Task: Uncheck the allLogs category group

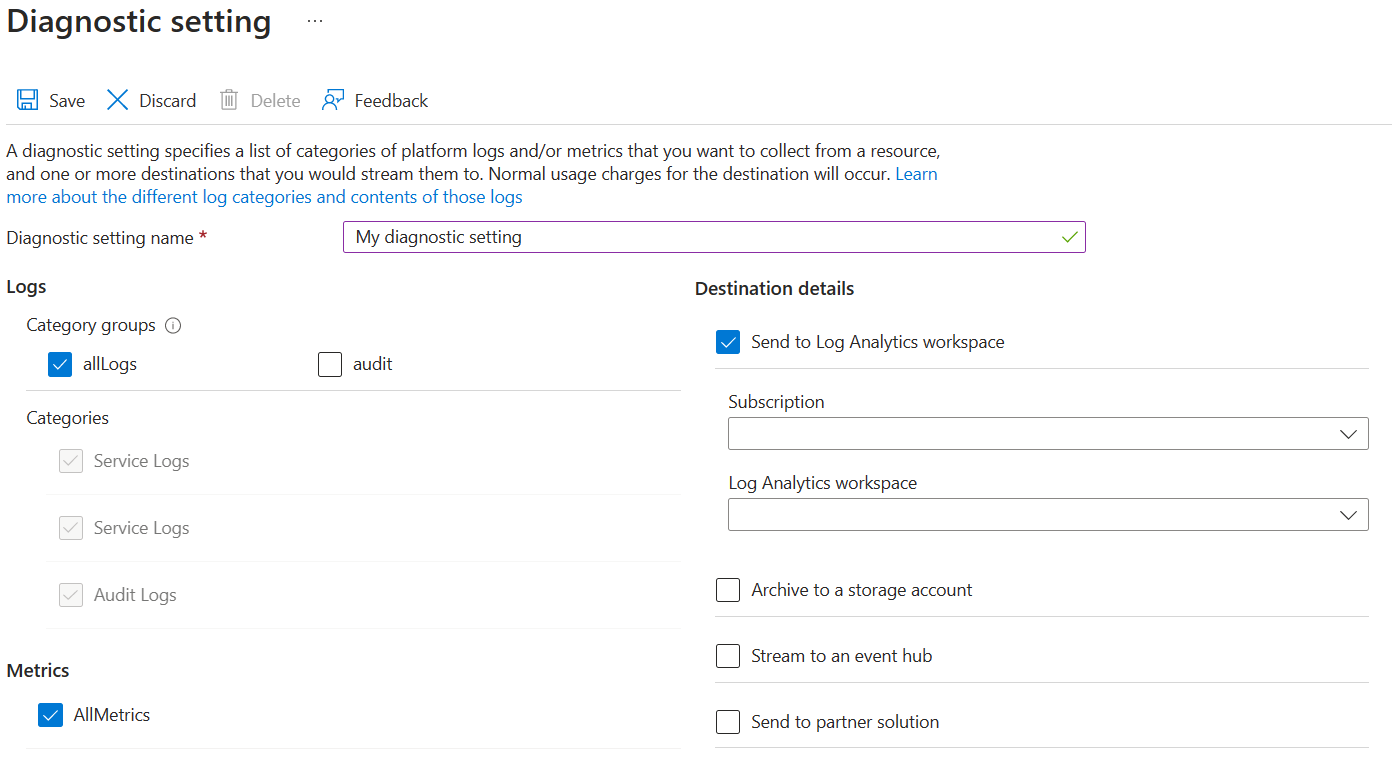Action: 60,364
